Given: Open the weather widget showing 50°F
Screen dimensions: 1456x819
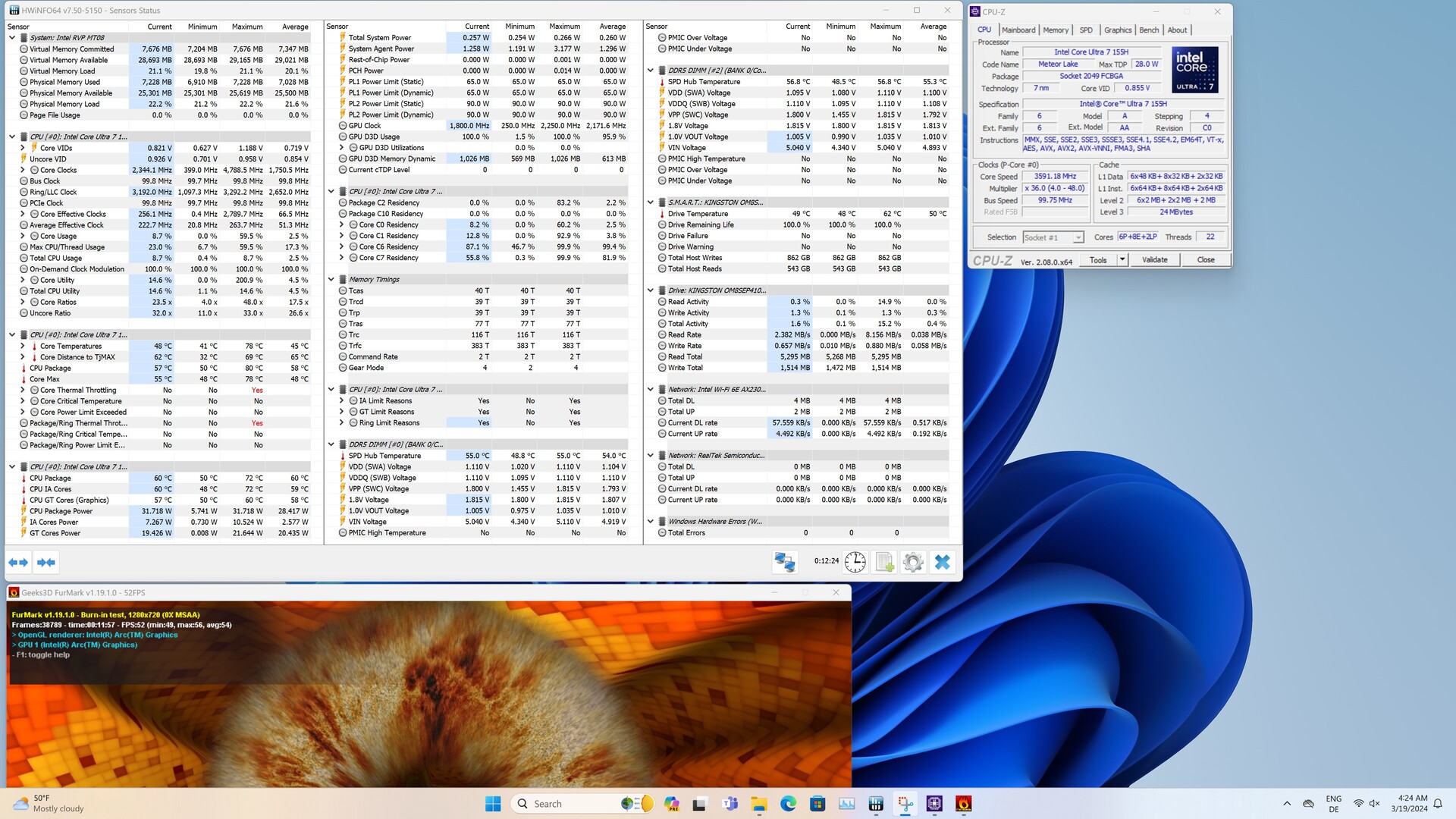Looking at the screenshot, I should pyautogui.click(x=50, y=804).
